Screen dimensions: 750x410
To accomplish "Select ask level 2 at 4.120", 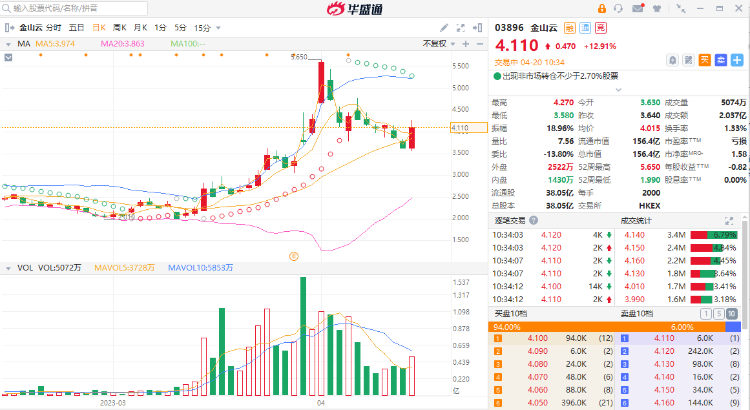I will click(x=679, y=351).
